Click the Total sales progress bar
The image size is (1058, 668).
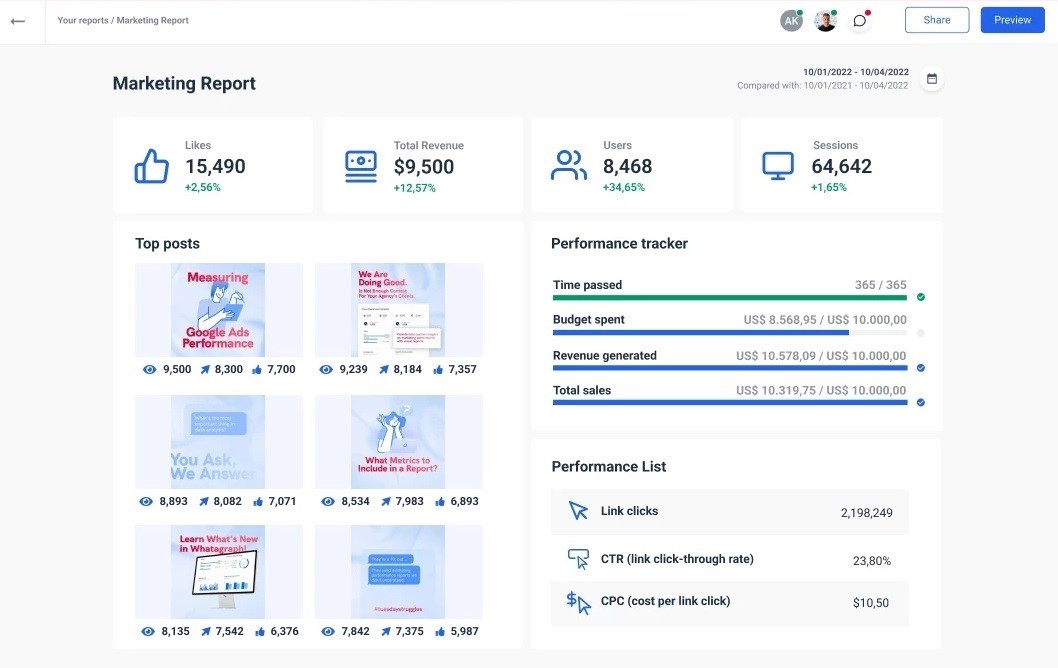pyautogui.click(x=729, y=402)
